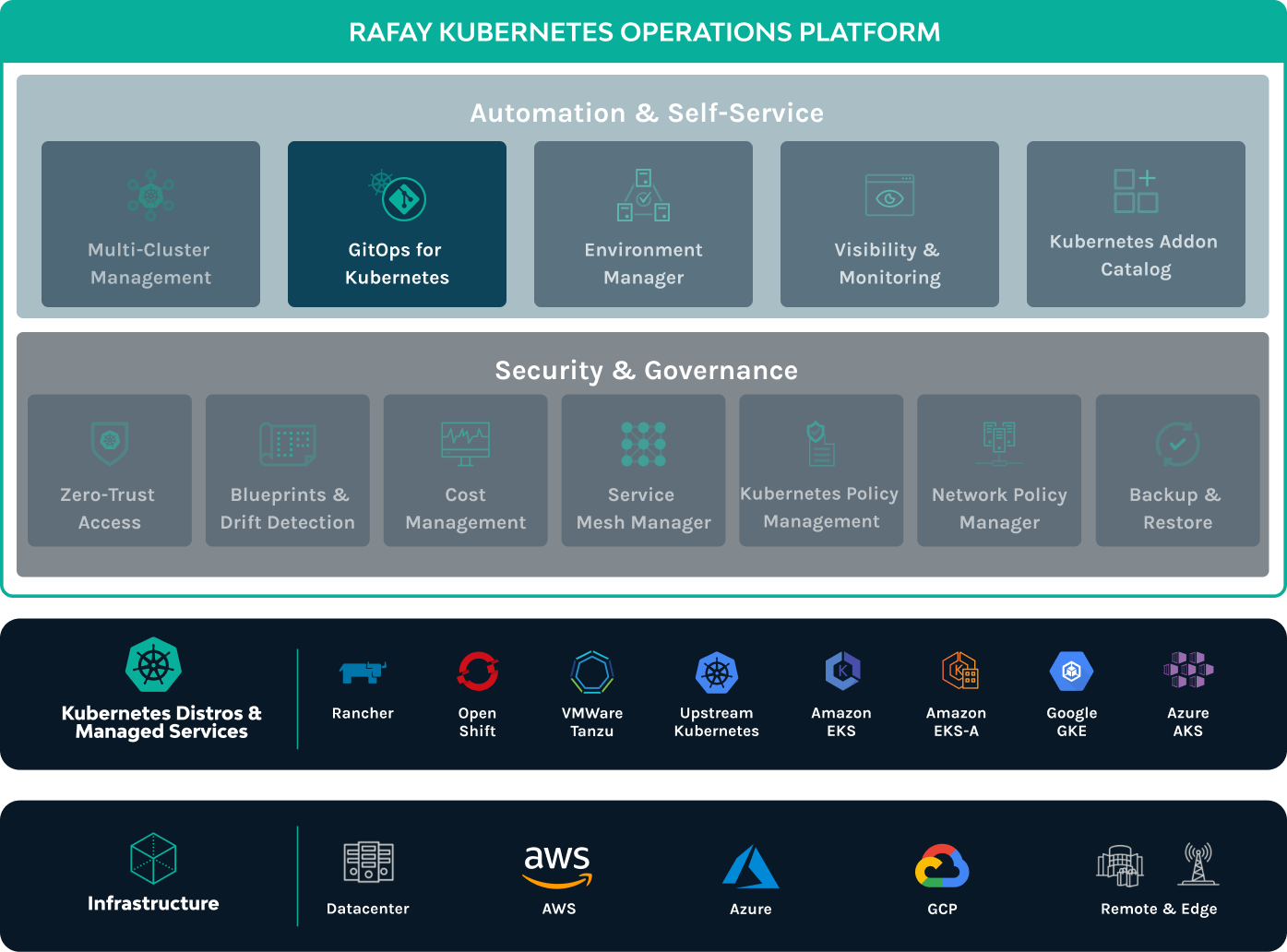Click the Google GKE text label

(x=1072, y=722)
